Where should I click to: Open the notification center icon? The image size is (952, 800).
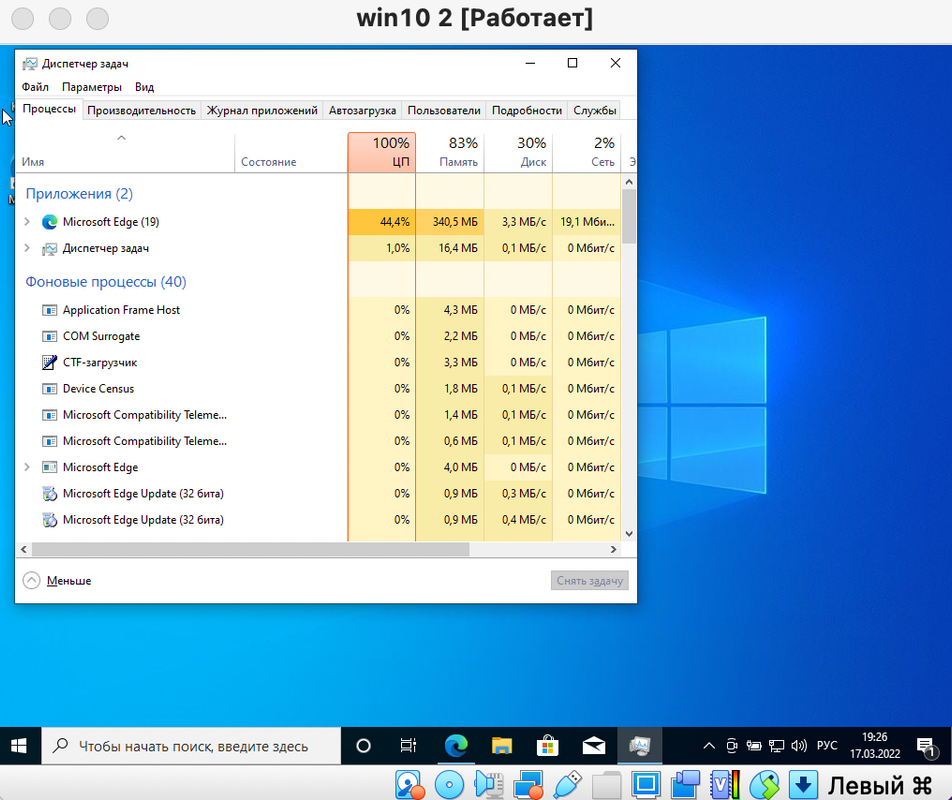(926, 747)
